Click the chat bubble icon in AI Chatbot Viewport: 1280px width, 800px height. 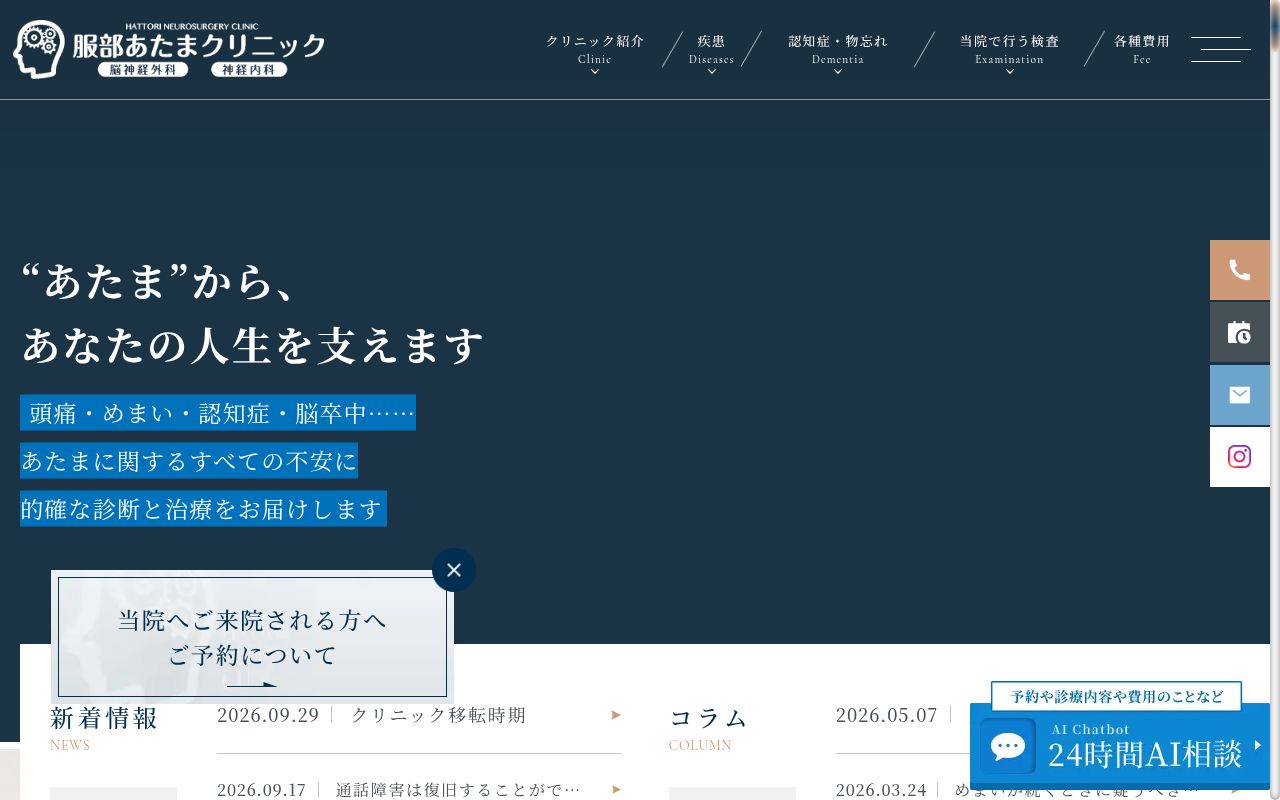click(1008, 746)
